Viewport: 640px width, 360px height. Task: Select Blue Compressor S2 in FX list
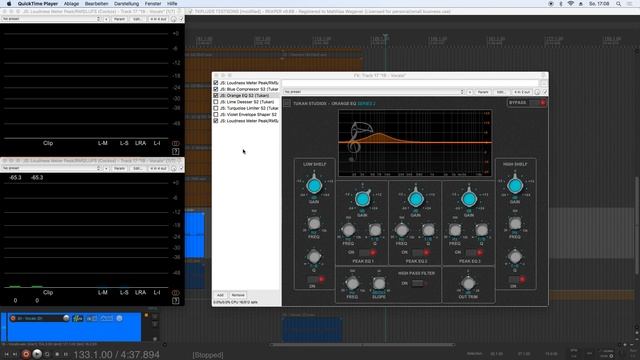point(249,89)
